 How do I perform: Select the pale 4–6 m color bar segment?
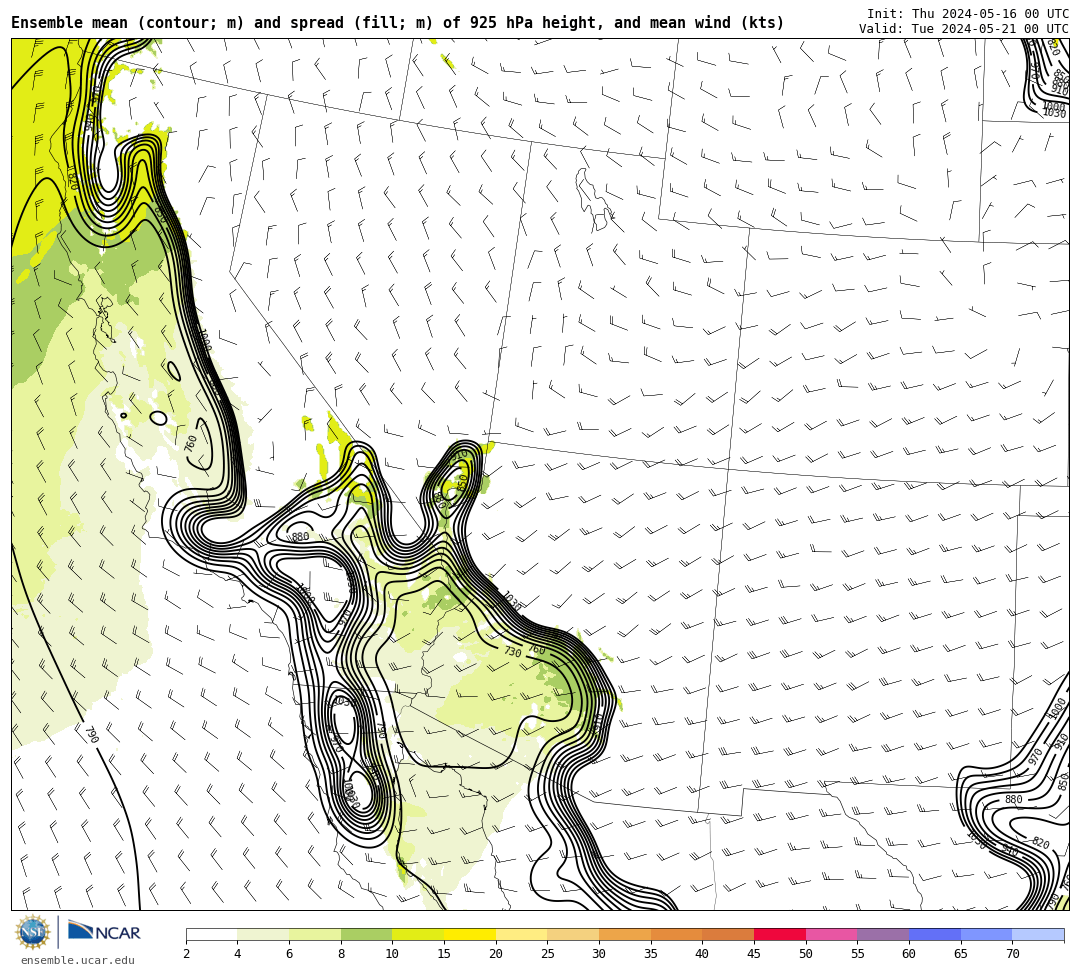[x=263, y=934]
